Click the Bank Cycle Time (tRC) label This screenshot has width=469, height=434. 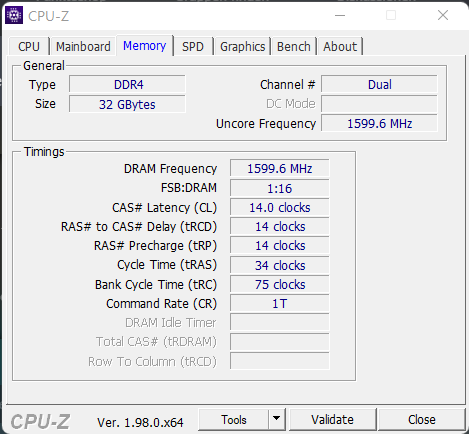pos(156,285)
